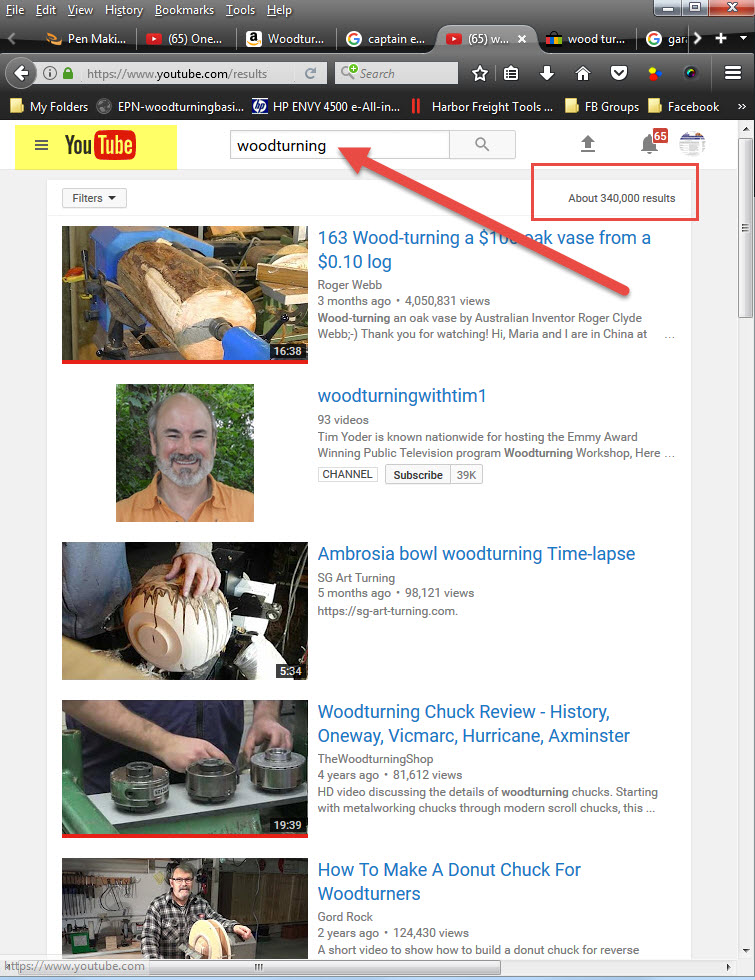Click the YouTube logo
Viewport: 755px width, 980px height.
coord(99,146)
